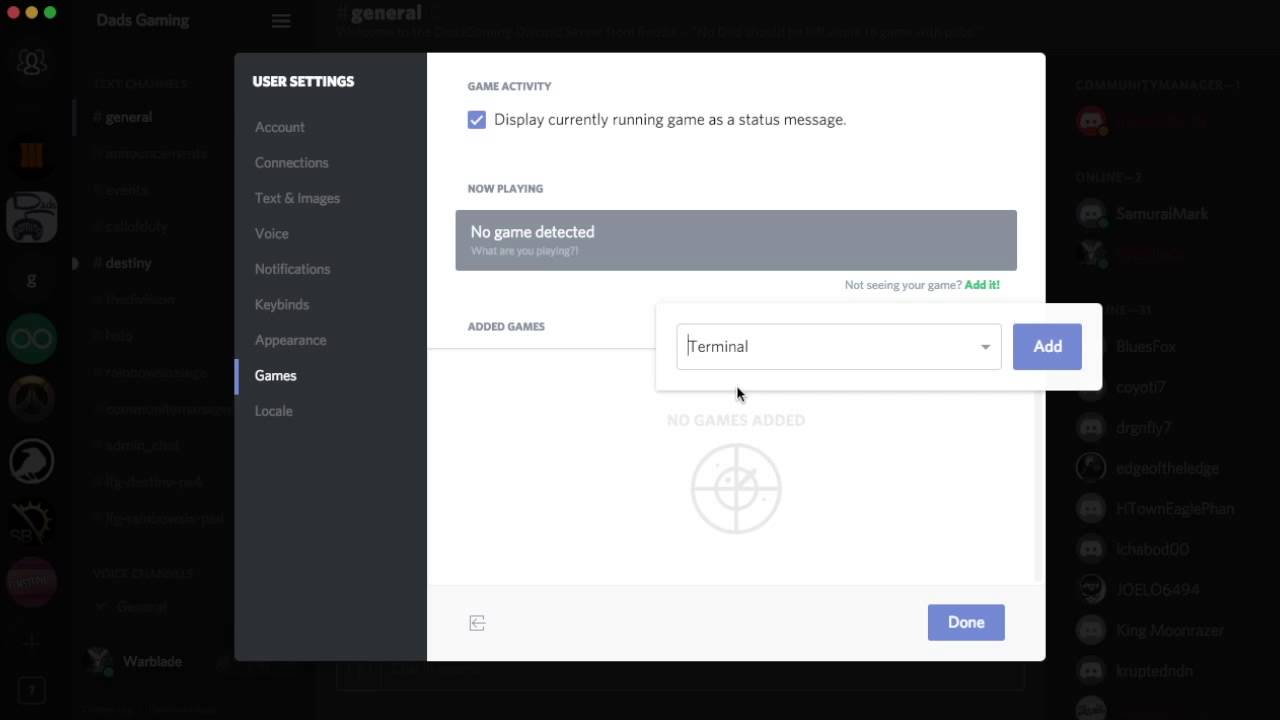Viewport: 1280px width, 720px height.
Task: Open the Connections settings section
Action: click(291, 162)
